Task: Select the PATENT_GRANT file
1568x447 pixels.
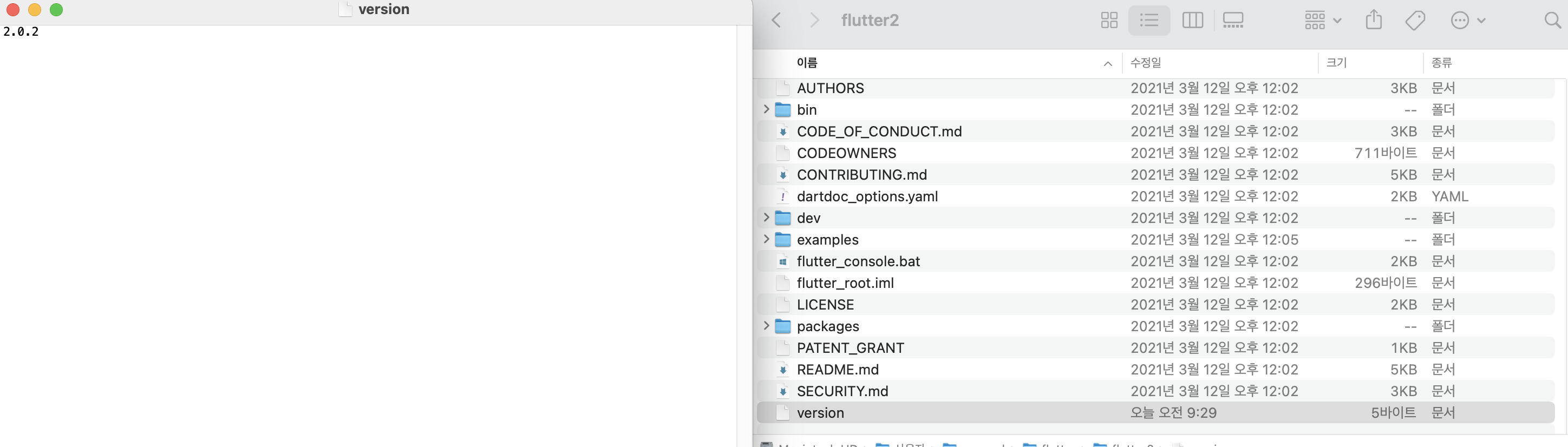Action: pos(1155,348)
